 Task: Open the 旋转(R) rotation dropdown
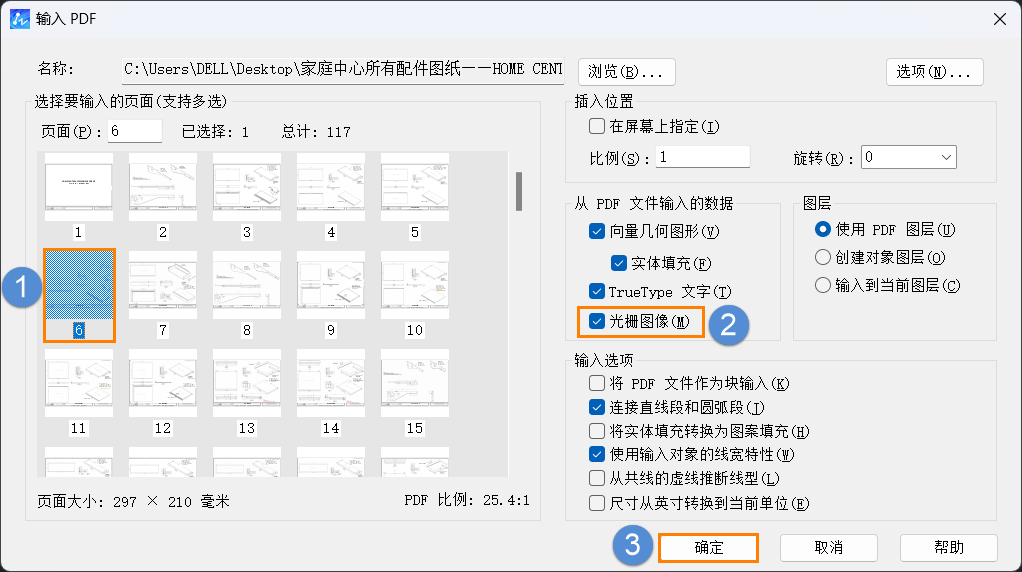[909, 157]
